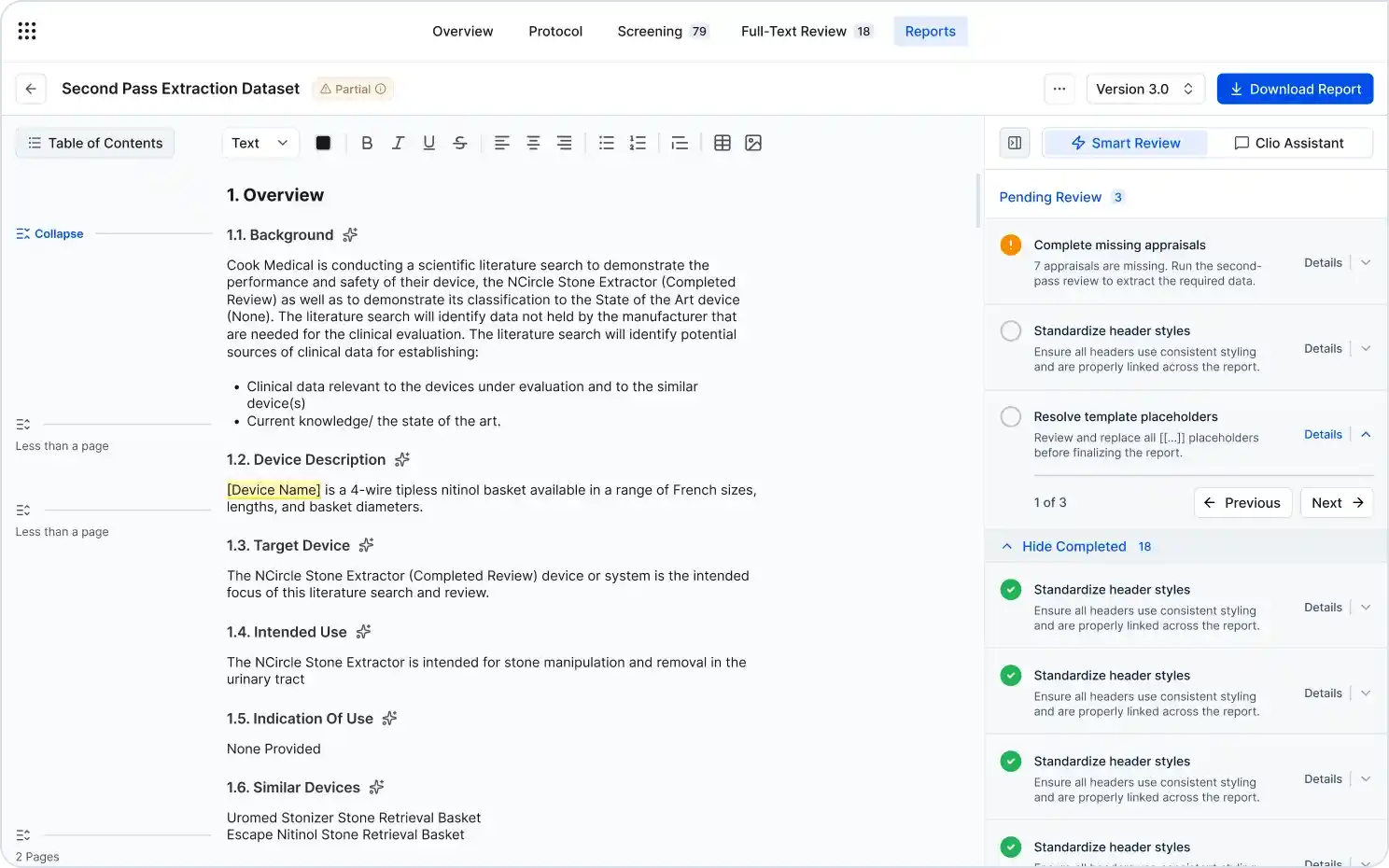Align text to the left
The height and width of the screenshot is (868, 1389).
502,143
